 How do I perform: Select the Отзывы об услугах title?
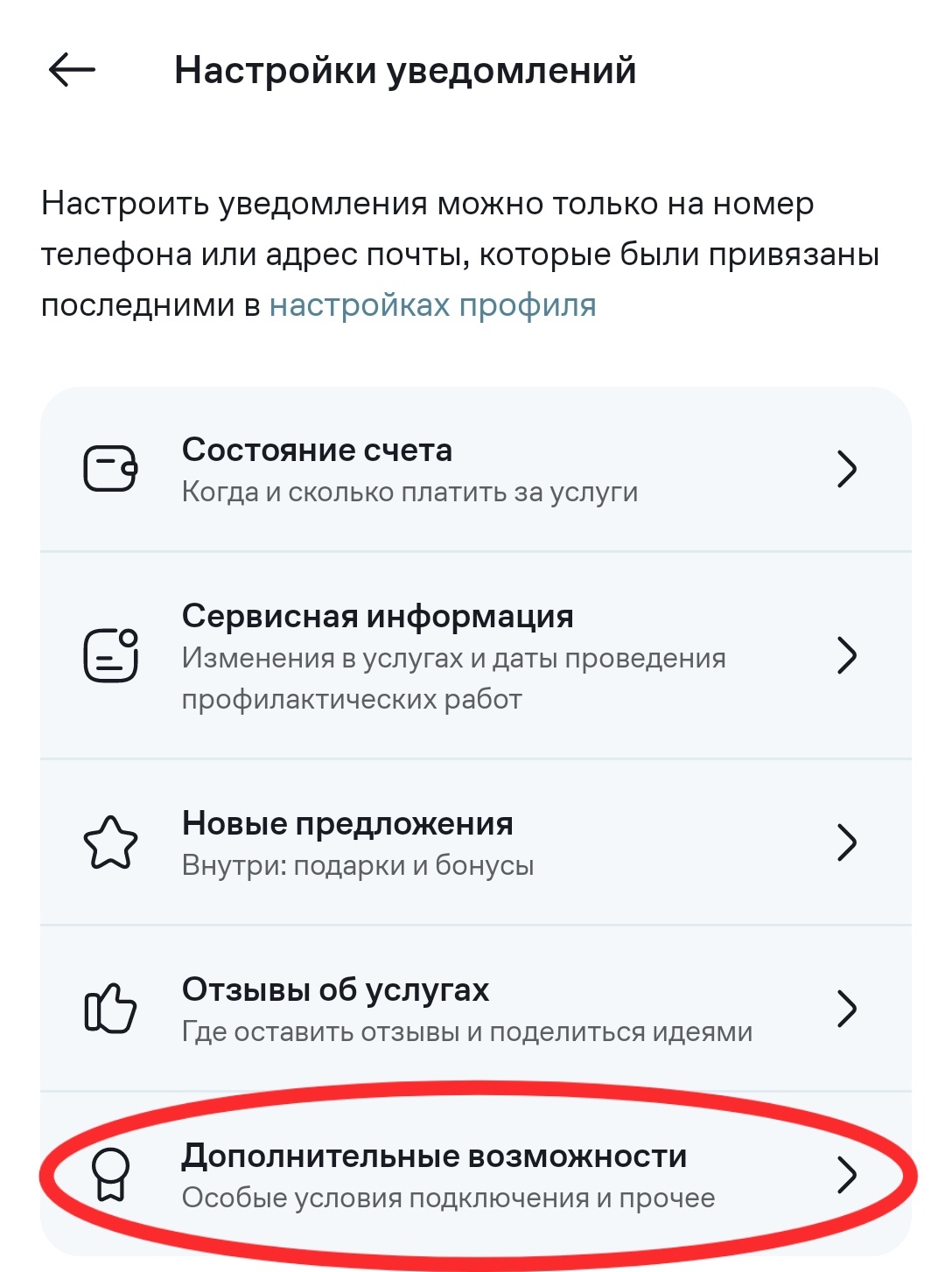(335, 989)
